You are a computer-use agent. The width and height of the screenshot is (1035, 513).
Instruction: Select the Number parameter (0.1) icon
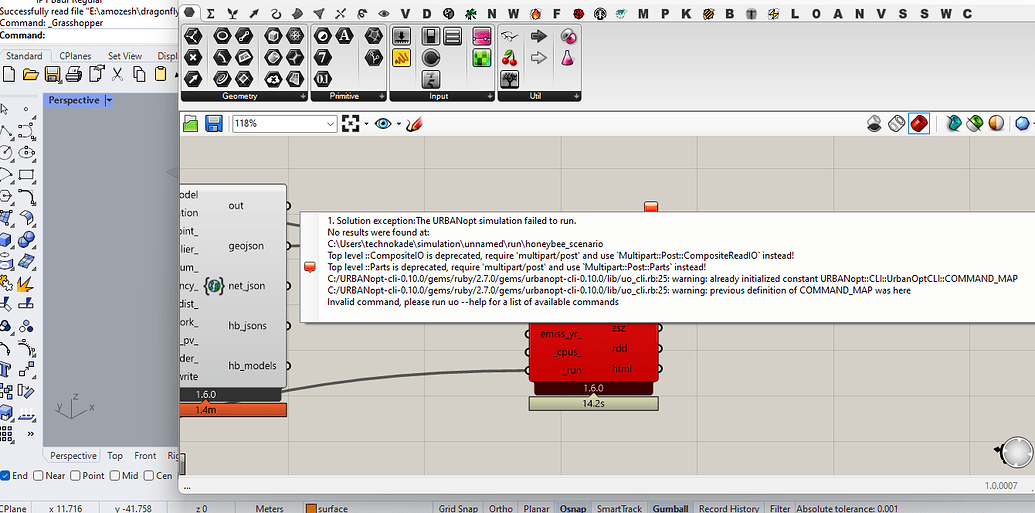pyautogui.click(x=323, y=79)
